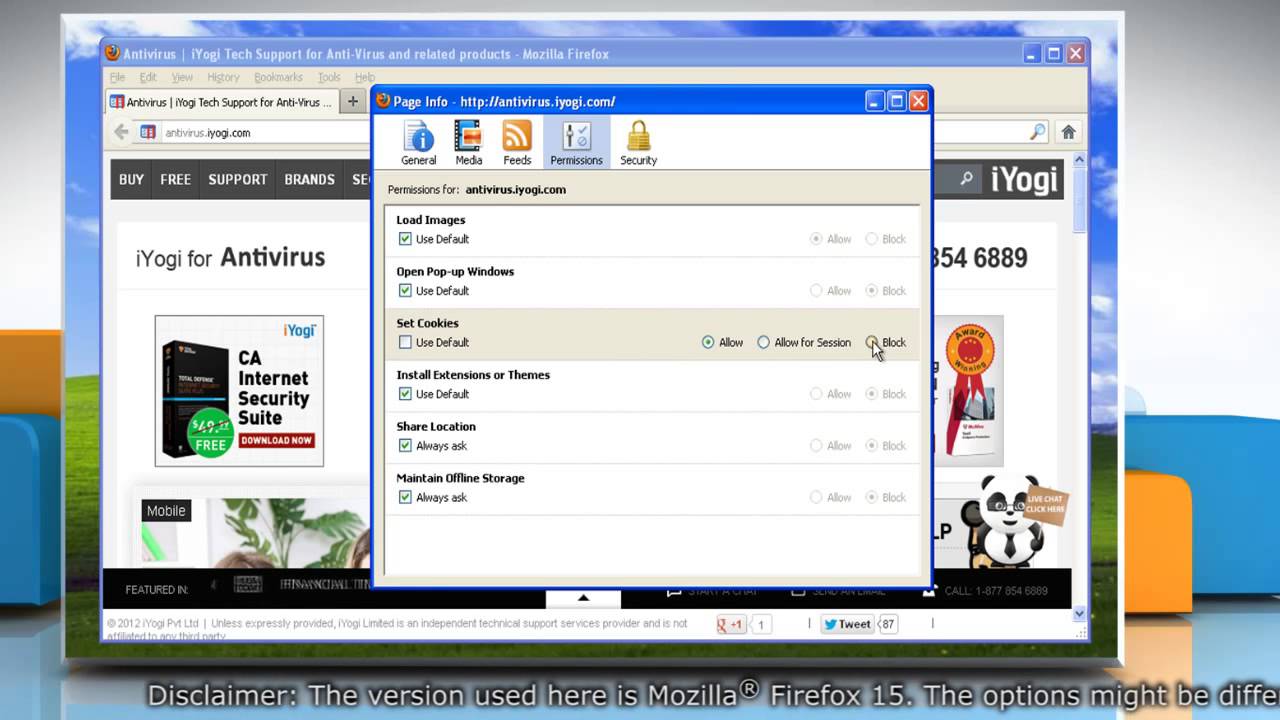Open the File menu in Firefox
The height and width of the screenshot is (720, 1280).
[x=117, y=77]
